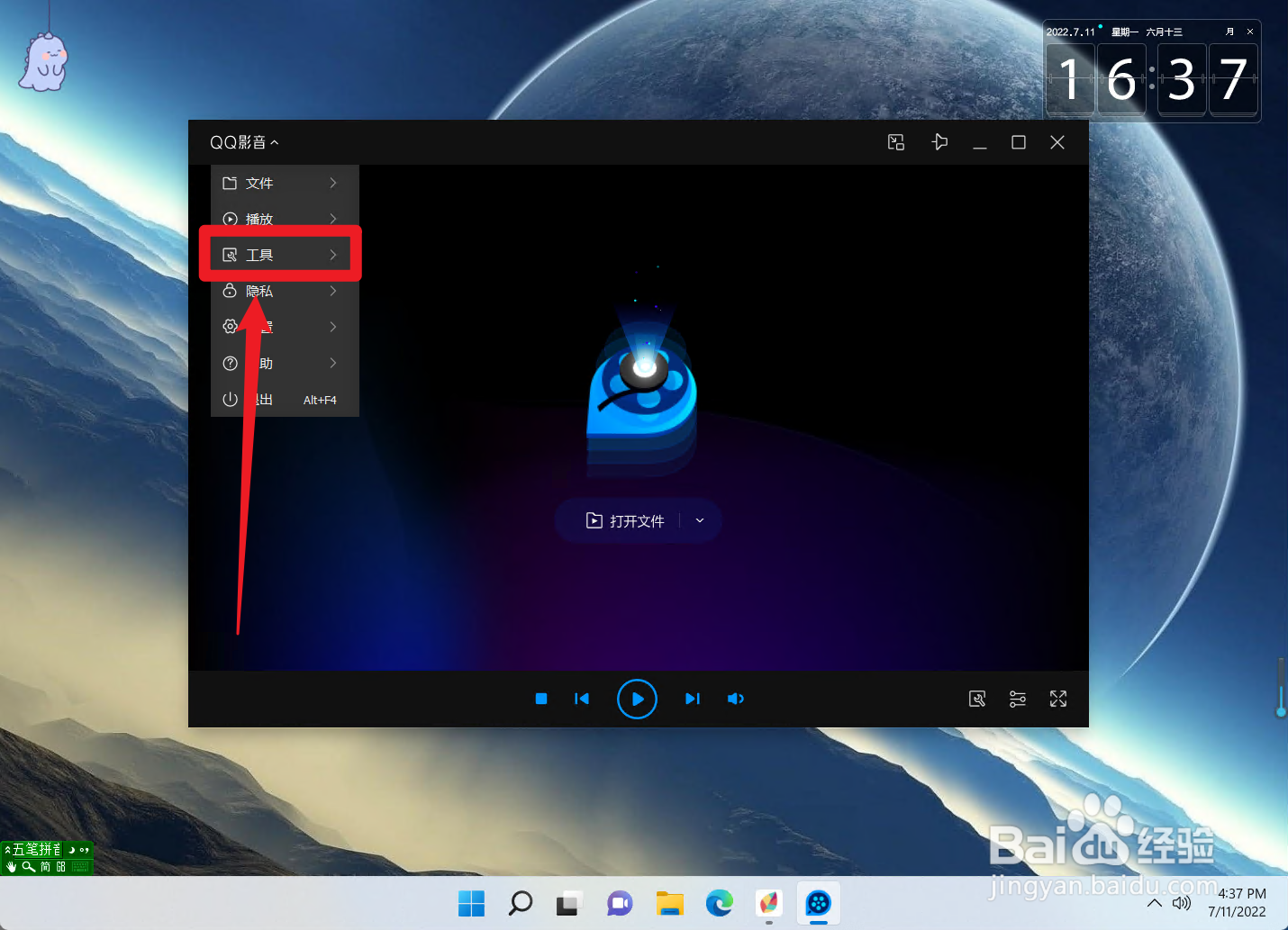Image resolution: width=1288 pixels, height=930 pixels.
Task: Open the IME search magnifier icon
Action: click(29, 867)
